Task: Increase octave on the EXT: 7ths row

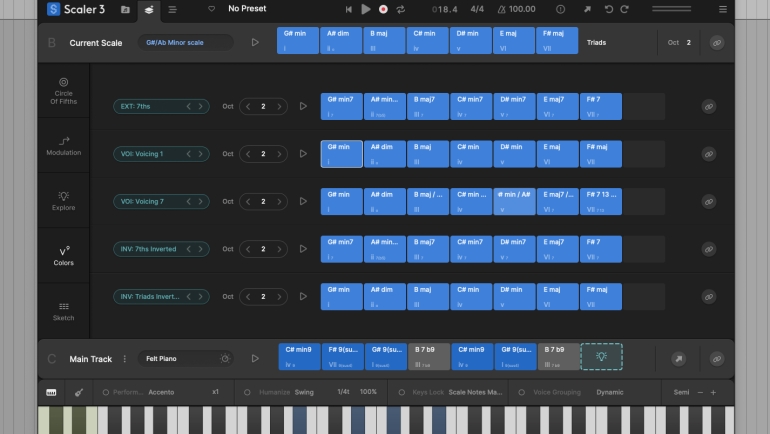Action: (x=279, y=107)
